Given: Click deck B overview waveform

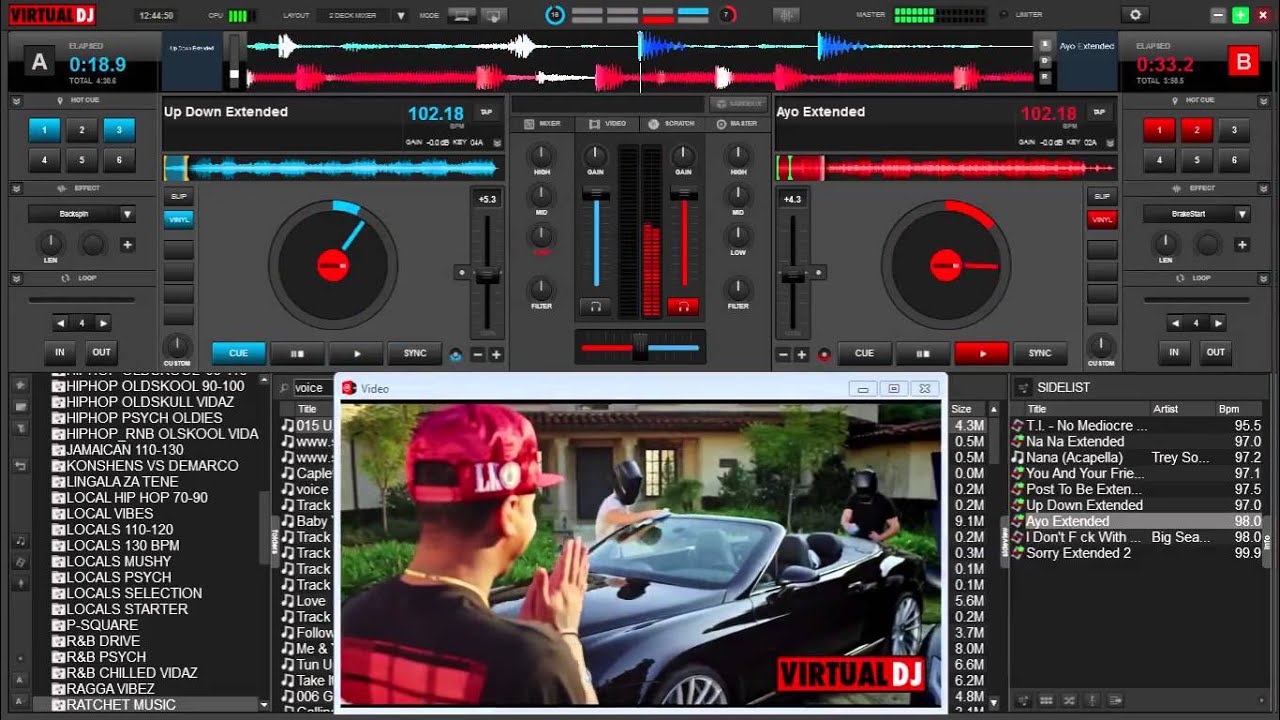Looking at the screenshot, I should [x=946, y=168].
